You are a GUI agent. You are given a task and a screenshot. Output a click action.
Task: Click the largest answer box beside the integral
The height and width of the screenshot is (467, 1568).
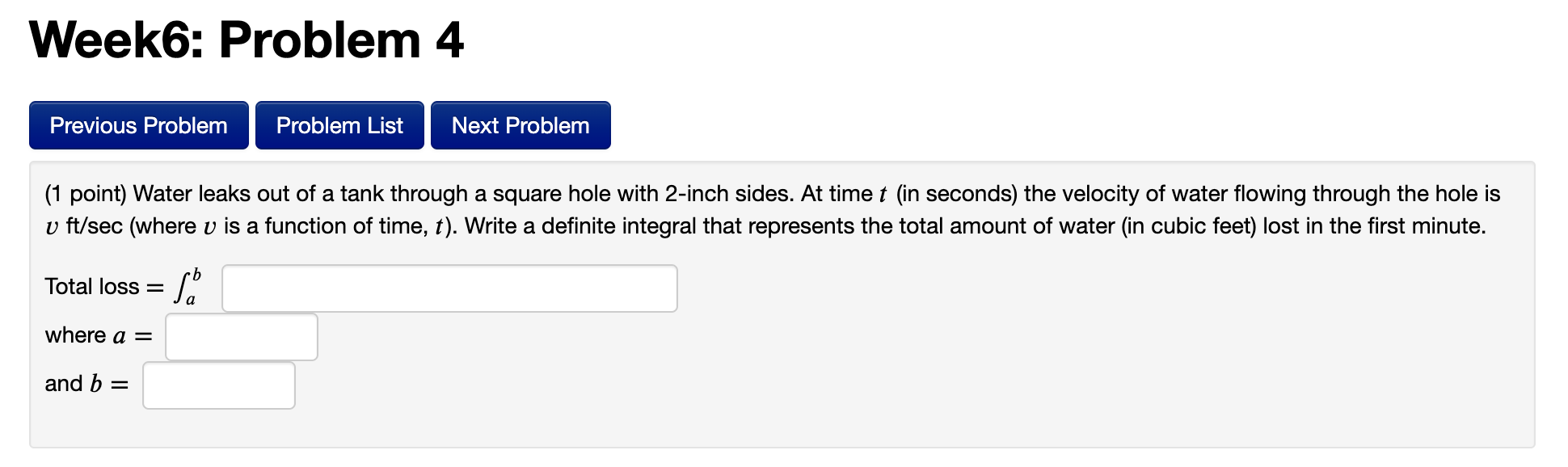(x=449, y=288)
